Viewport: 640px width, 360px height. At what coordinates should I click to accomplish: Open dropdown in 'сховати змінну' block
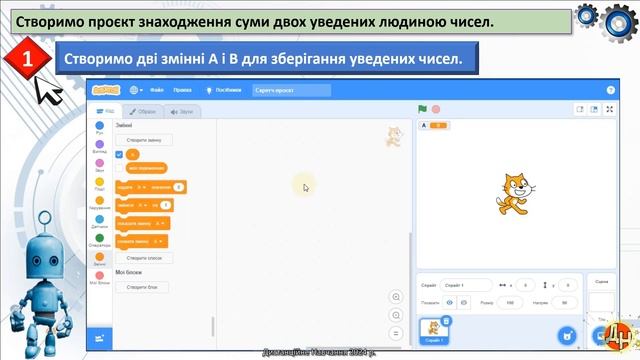[x=158, y=242]
